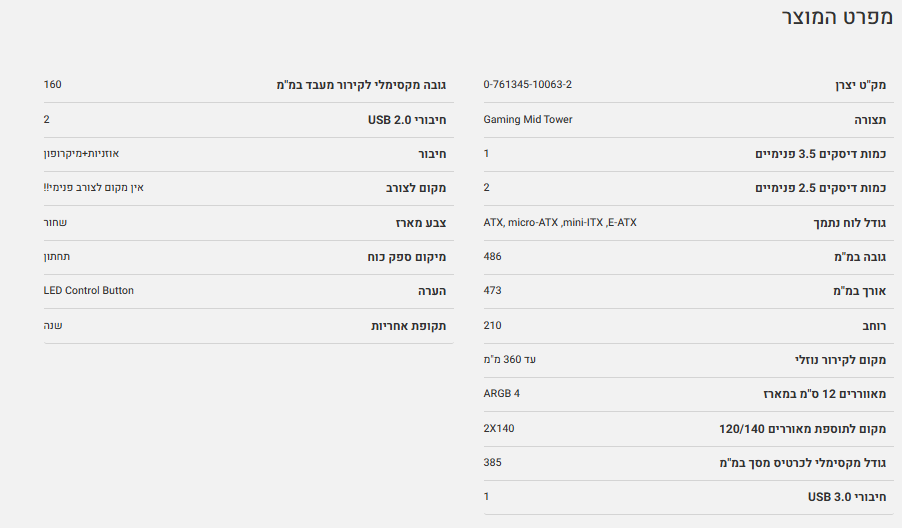
Task: Click the Gaming Mid Tower value
Action: 528,119
